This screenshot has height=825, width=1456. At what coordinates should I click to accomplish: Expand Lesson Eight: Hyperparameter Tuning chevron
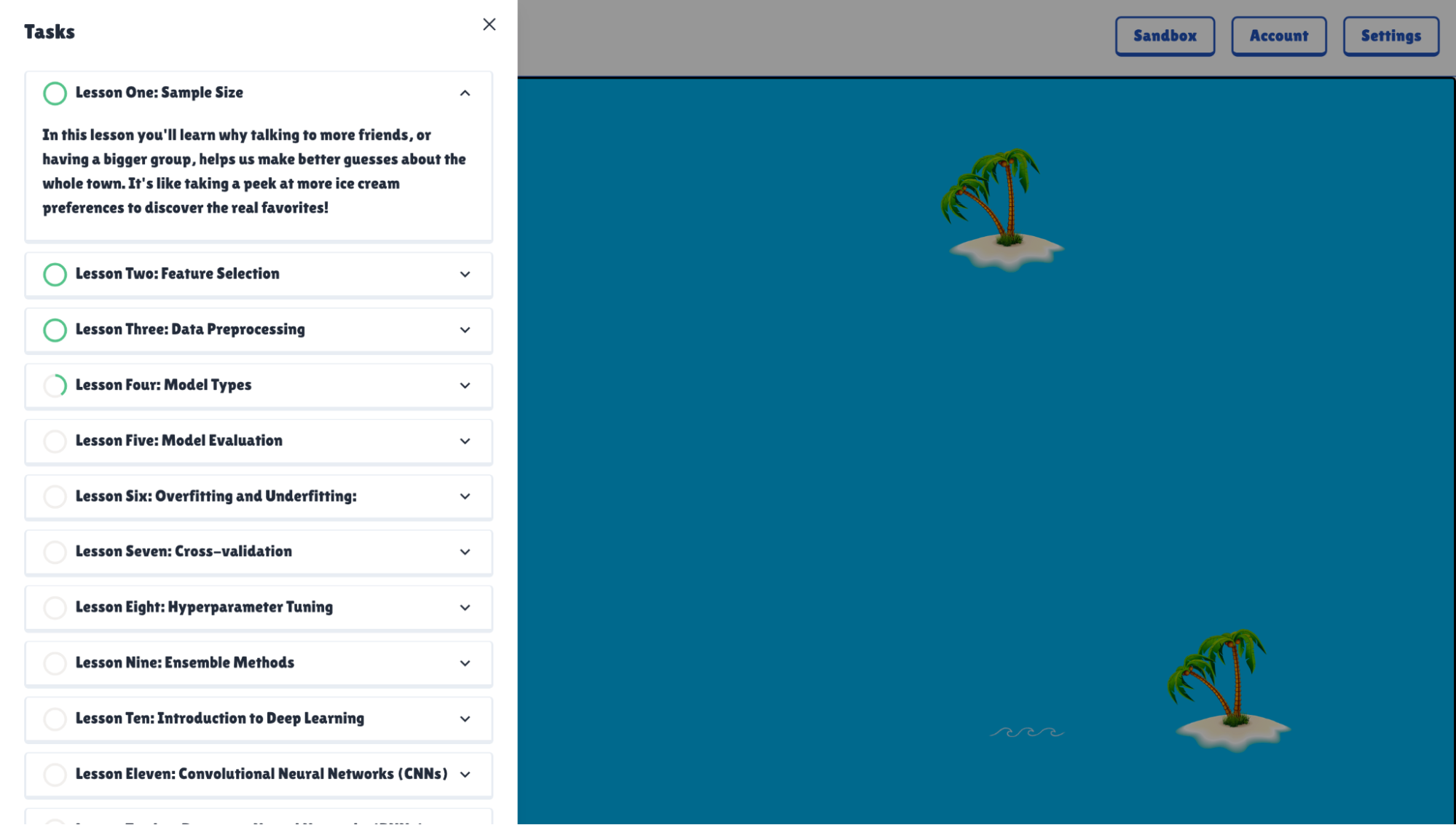(x=465, y=608)
